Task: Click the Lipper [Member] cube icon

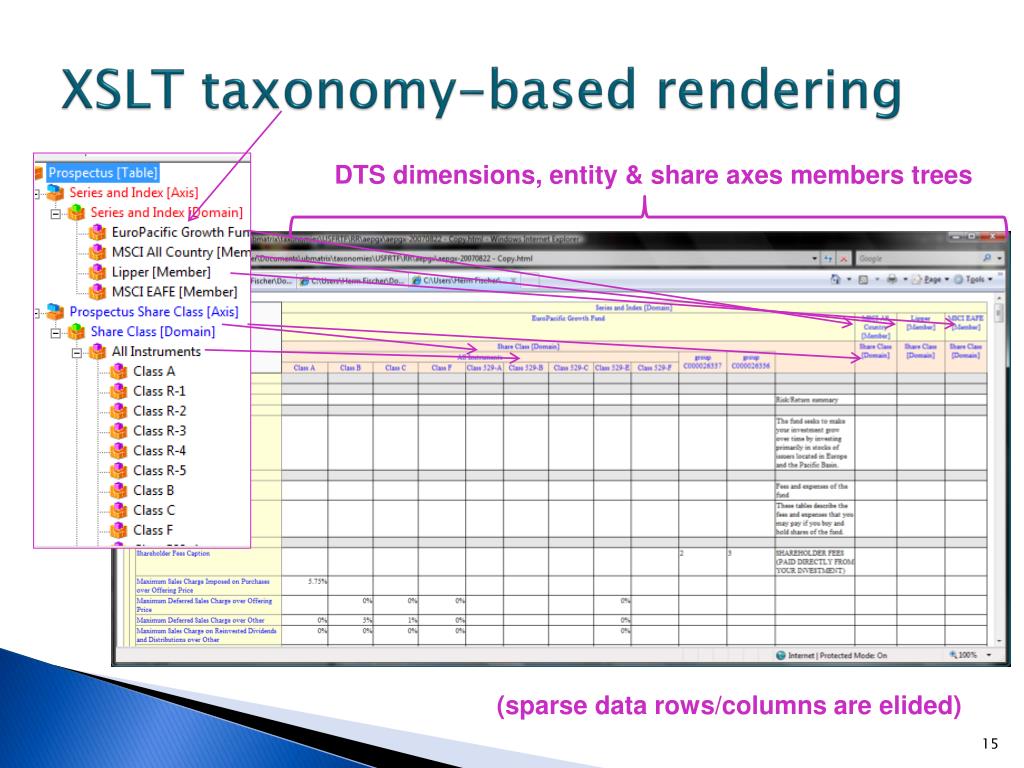Action: click(97, 272)
